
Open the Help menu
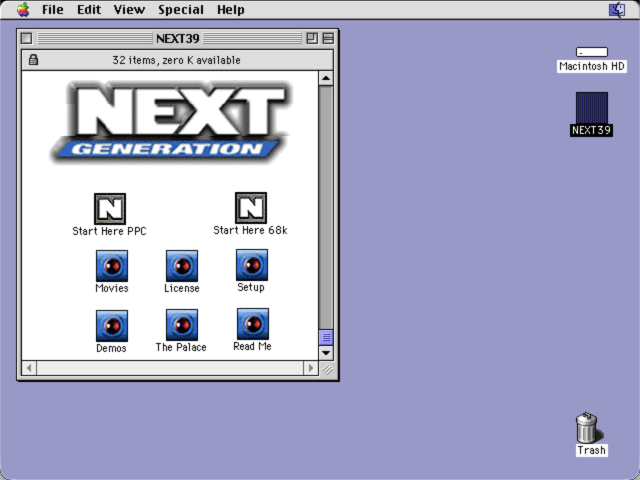[231, 9]
